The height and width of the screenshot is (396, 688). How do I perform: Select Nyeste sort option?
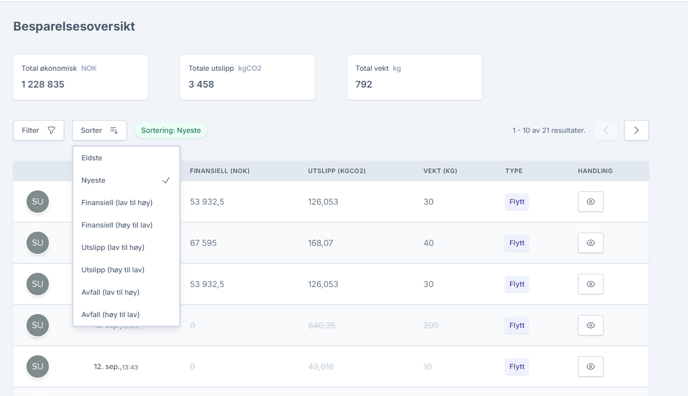pos(126,180)
